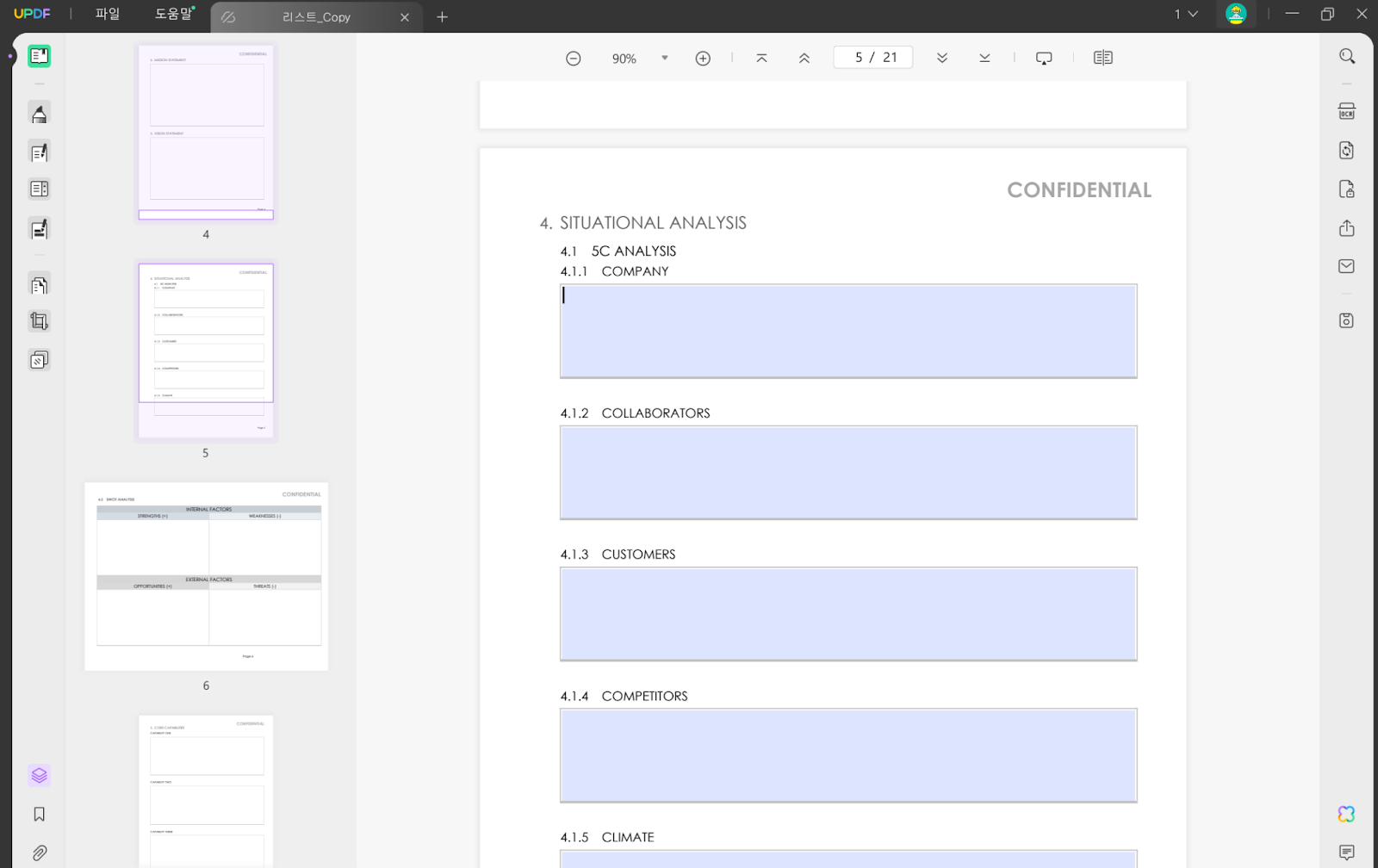The width and height of the screenshot is (1378, 868).
Task: Zoom out with the minus button
Action: [574, 59]
